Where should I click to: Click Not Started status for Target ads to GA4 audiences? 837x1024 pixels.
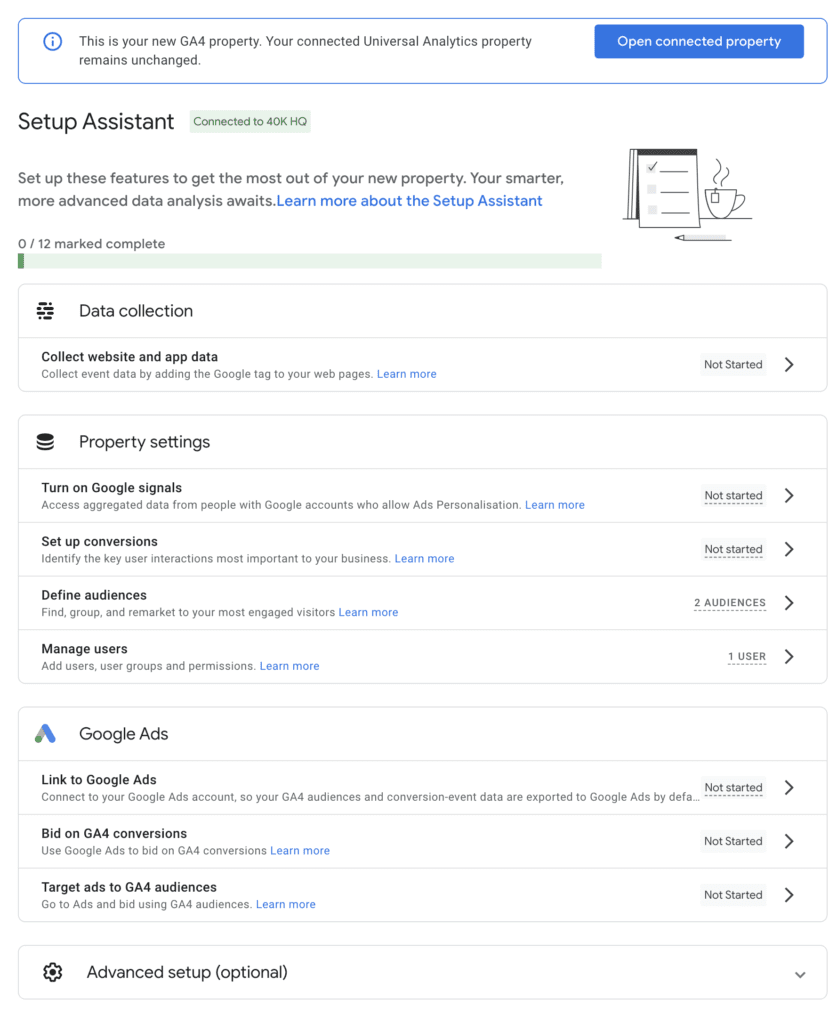pyautogui.click(x=732, y=895)
